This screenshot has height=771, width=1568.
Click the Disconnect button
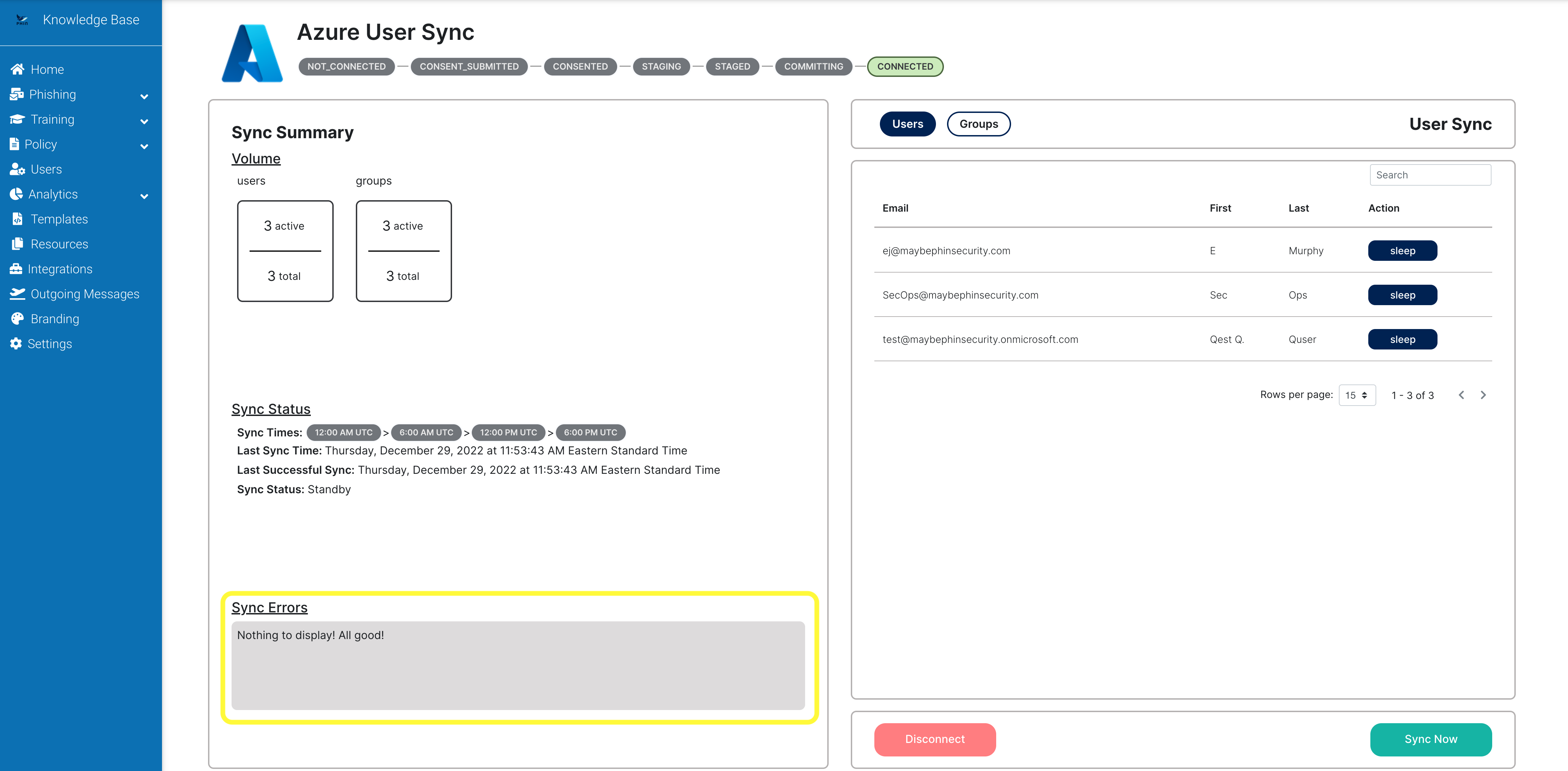(x=935, y=739)
